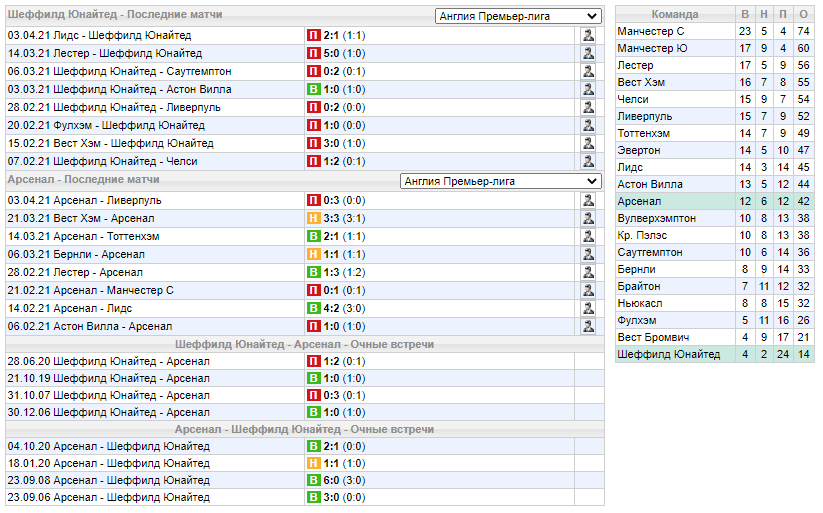Open league dropdown for Шеффилд Юнайтед matches
The height and width of the screenshot is (513, 823).
tap(518, 16)
